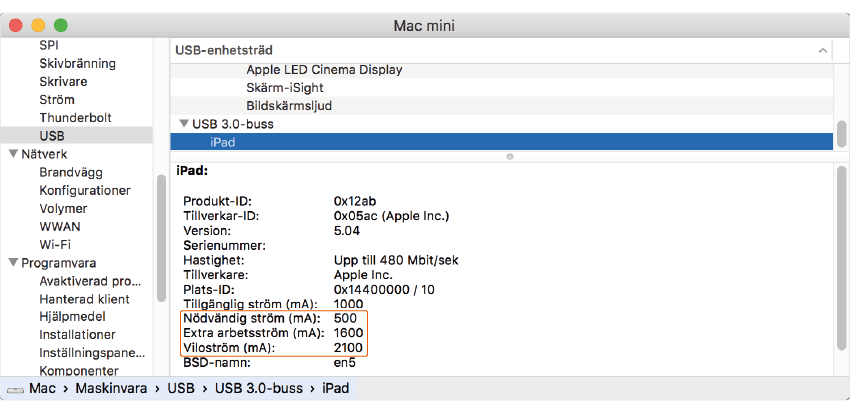This screenshot has width=850, height=412.
Task: Click USB 3.0-buss in the path bar
Action: [259, 388]
